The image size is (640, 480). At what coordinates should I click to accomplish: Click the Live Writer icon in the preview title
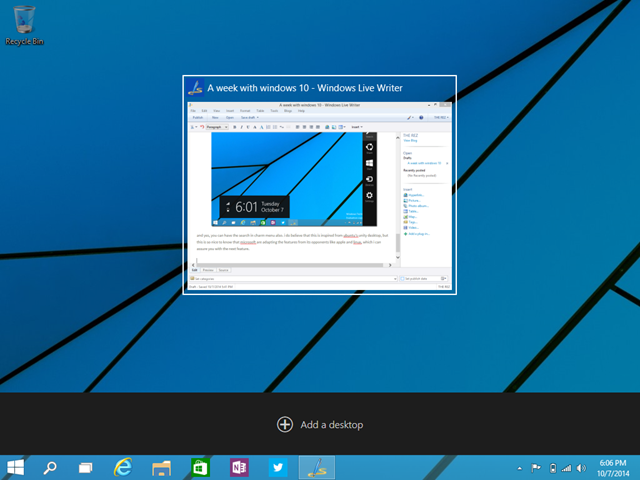tap(196, 88)
